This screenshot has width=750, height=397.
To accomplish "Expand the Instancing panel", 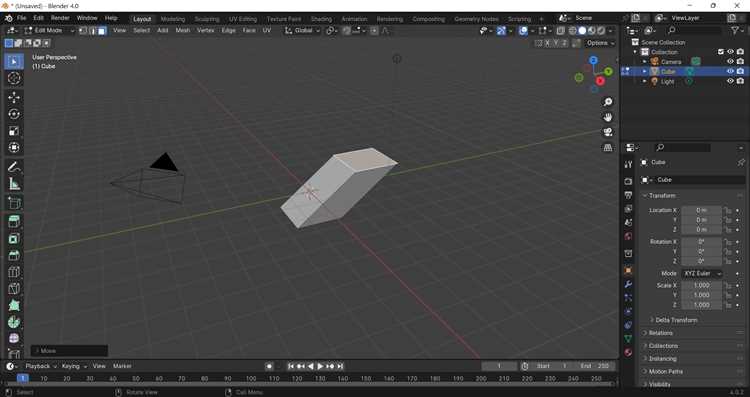I will point(662,359).
